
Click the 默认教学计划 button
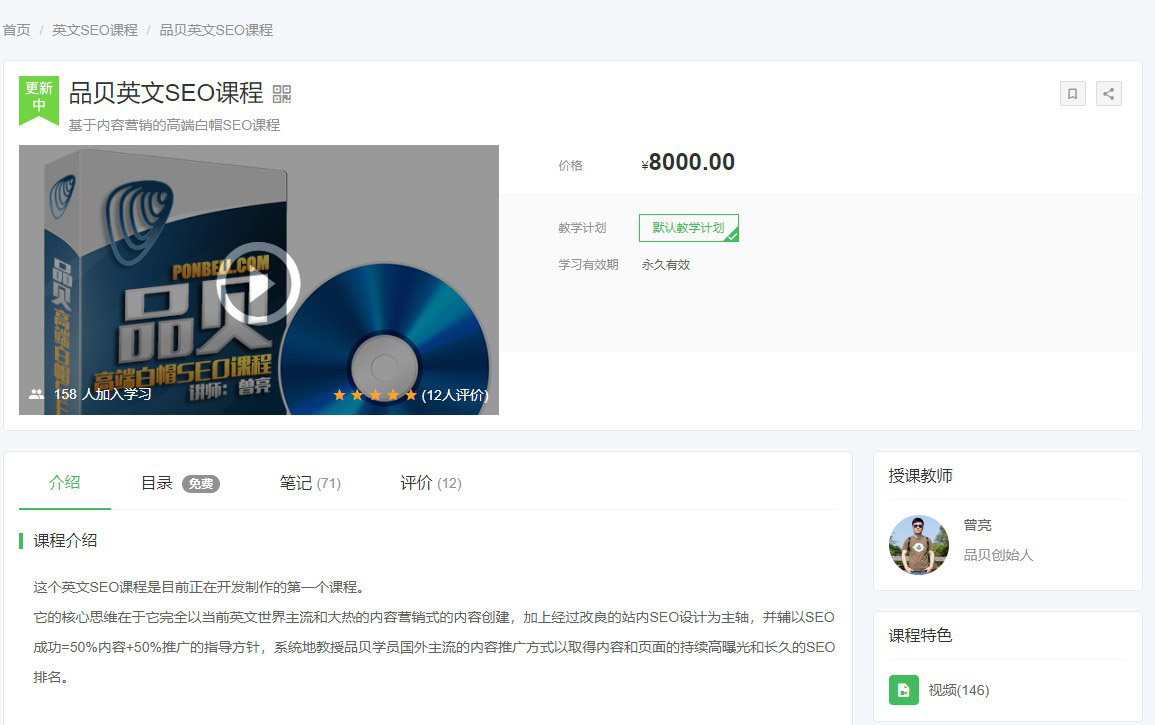[x=689, y=227]
